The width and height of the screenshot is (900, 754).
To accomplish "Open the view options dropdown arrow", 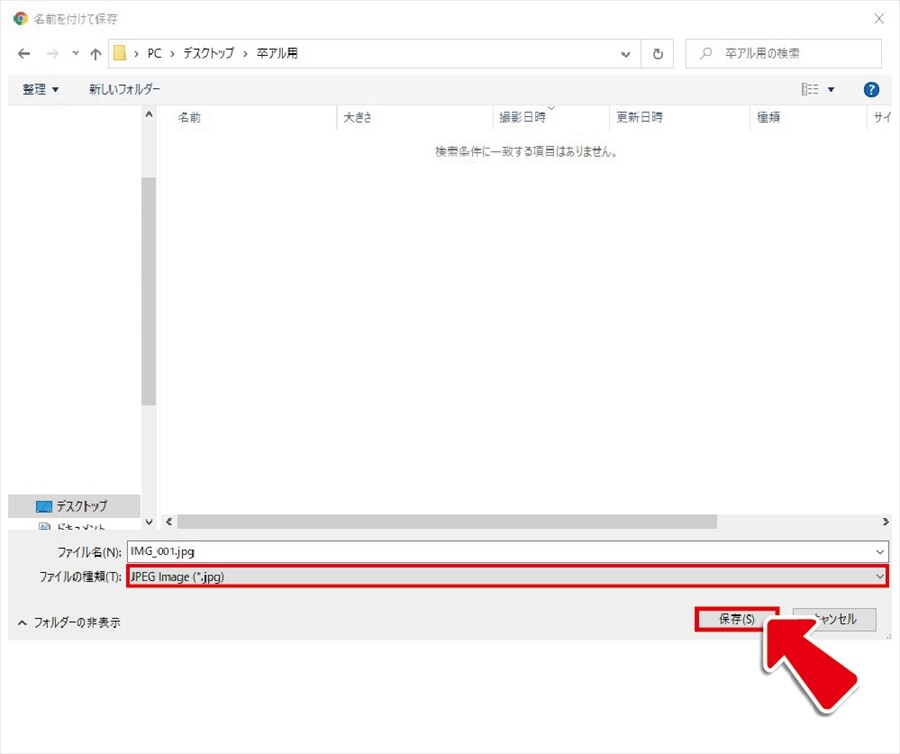I will click(831, 90).
